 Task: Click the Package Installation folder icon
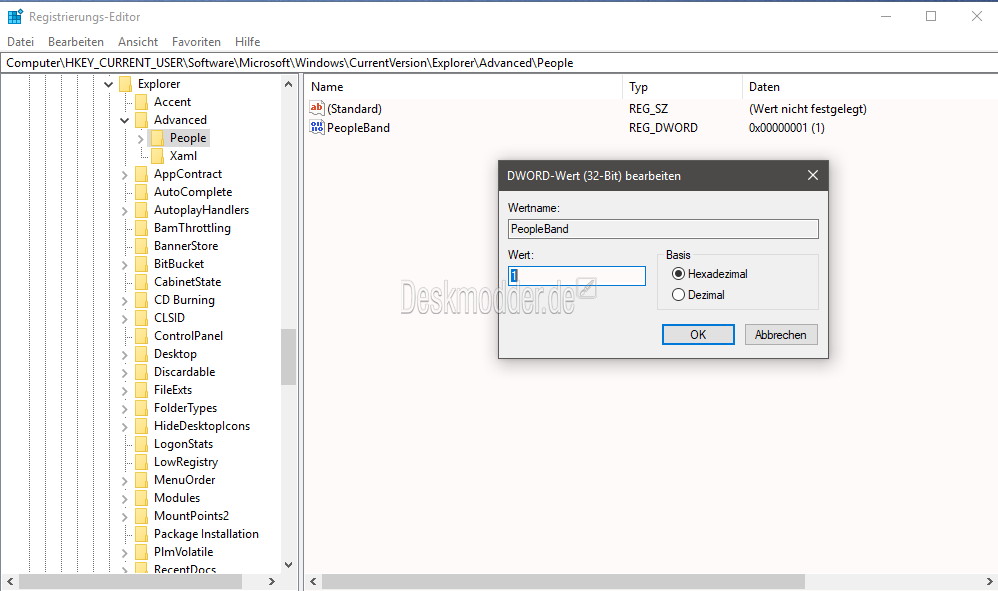coord(141,534)
